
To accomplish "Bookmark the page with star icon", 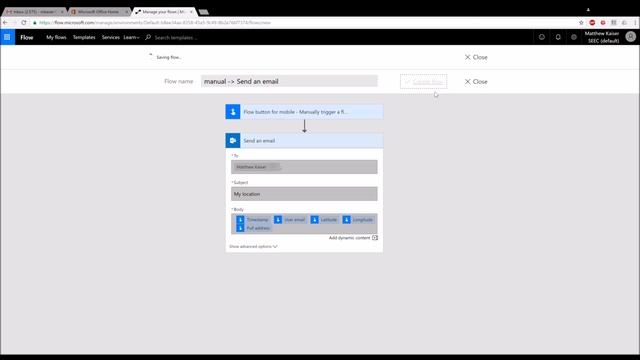I will [581, 23].
